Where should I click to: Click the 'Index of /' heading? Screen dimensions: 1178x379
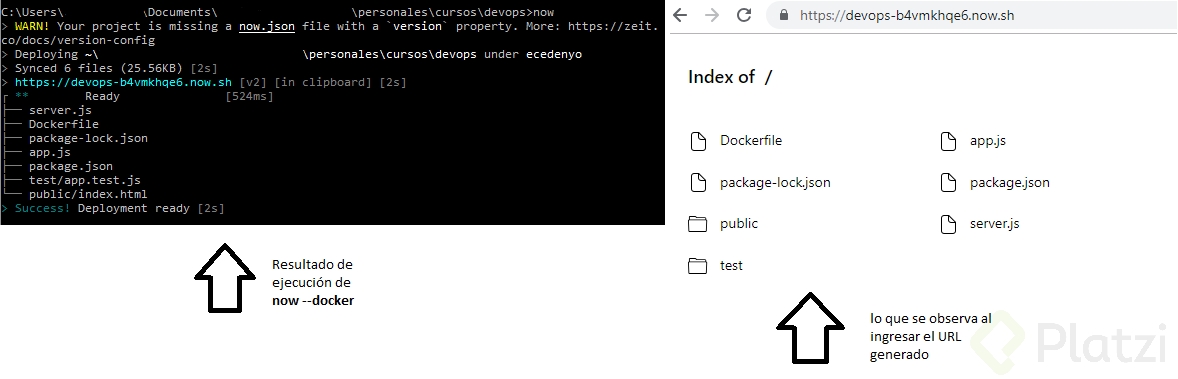point(729,77)
